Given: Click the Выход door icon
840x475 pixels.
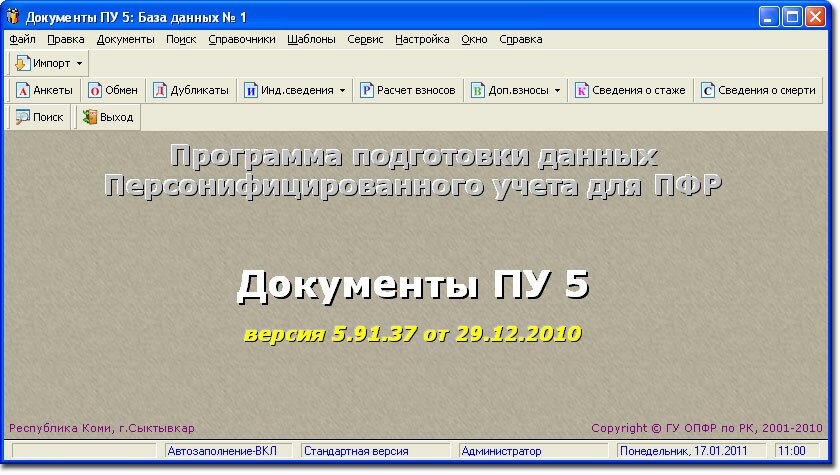Looking at the screenshot, I should pos(89,117).
